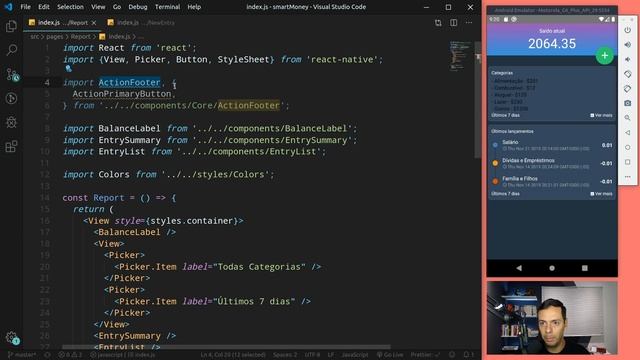Tap the Dívidas e Empréstimos entry
This screenshot has width=640, height=360.
click(x=552, y=163)
